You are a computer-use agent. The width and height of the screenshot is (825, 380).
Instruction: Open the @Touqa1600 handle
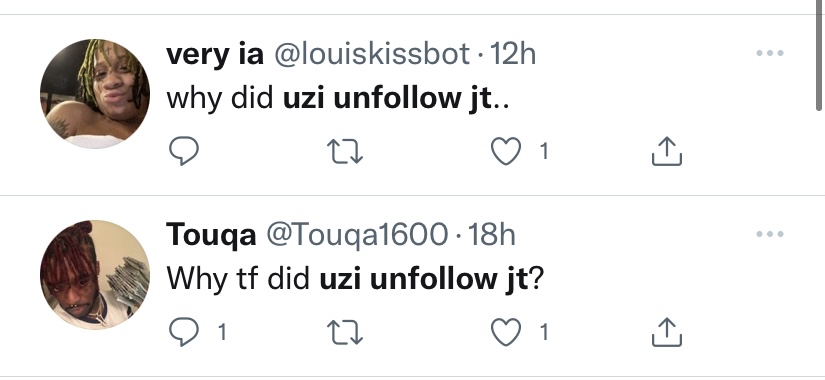357,235
